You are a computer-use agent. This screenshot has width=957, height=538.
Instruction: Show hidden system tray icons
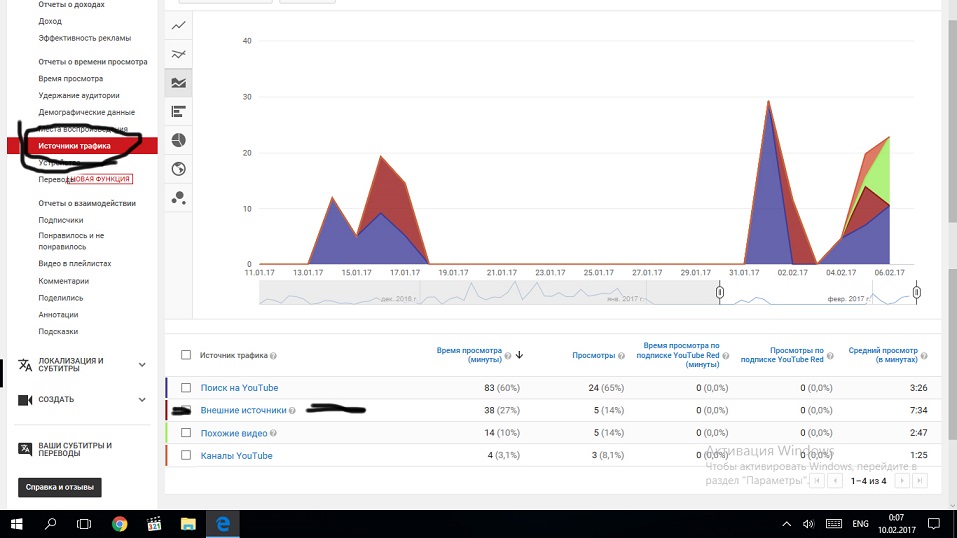(787, 524)
